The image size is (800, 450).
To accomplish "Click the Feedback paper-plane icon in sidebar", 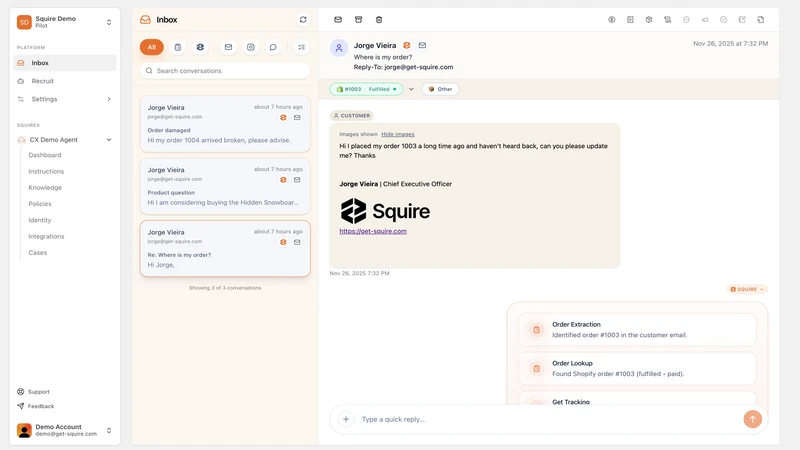I will pos(20,406).
